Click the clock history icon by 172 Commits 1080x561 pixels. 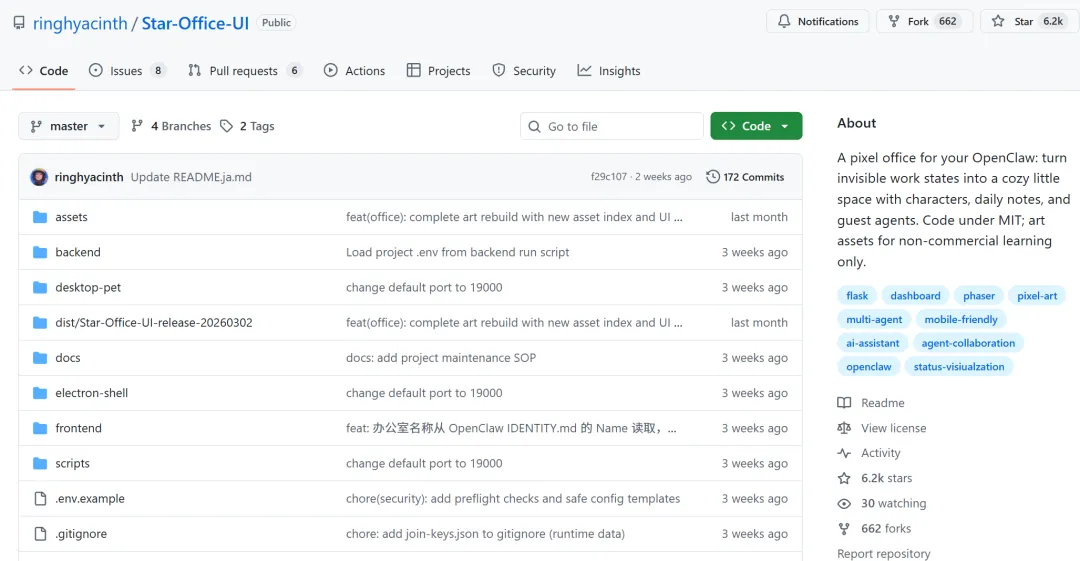pos(713,177)
